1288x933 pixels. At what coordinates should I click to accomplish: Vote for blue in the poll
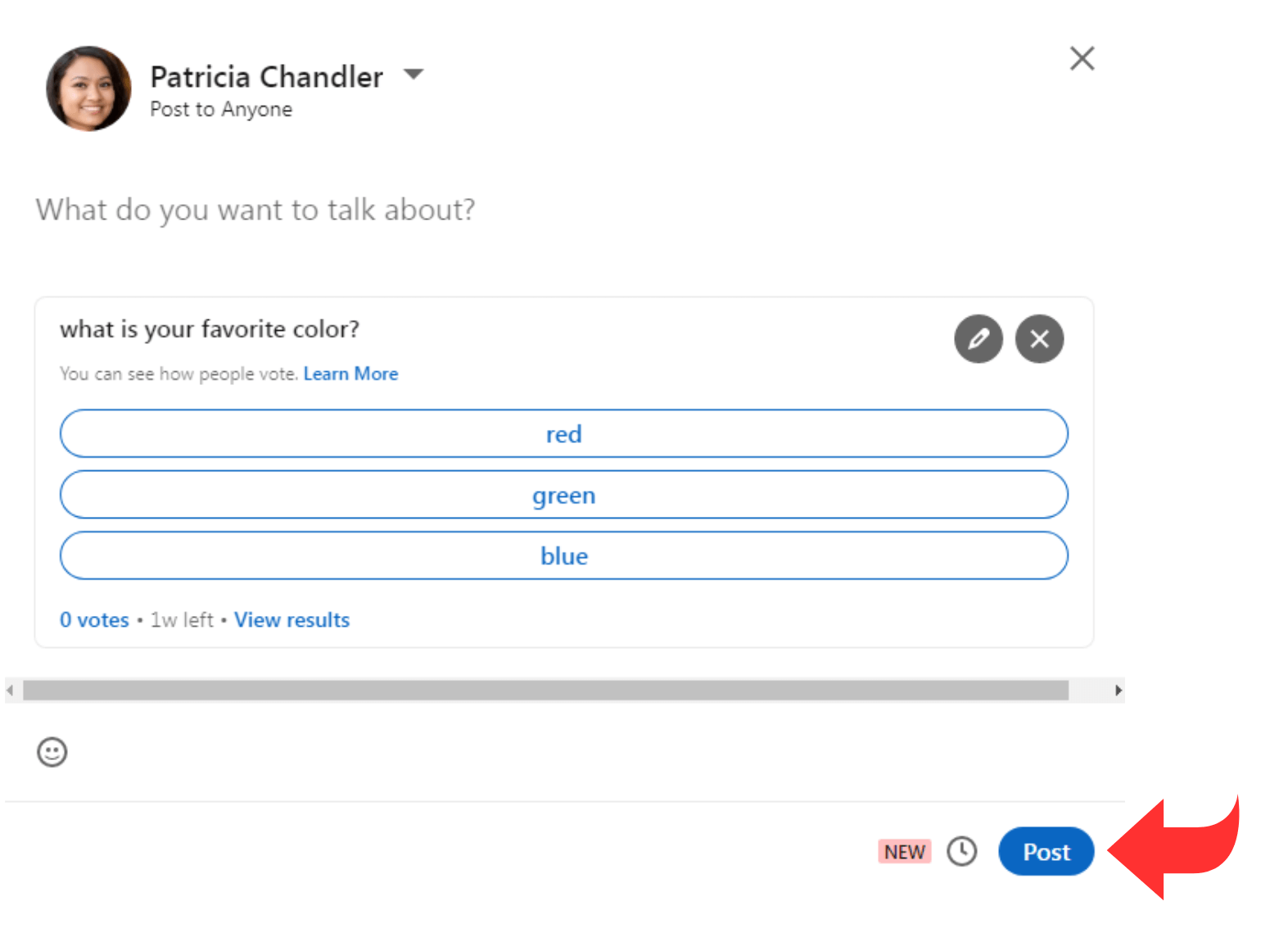coord(563,555)
